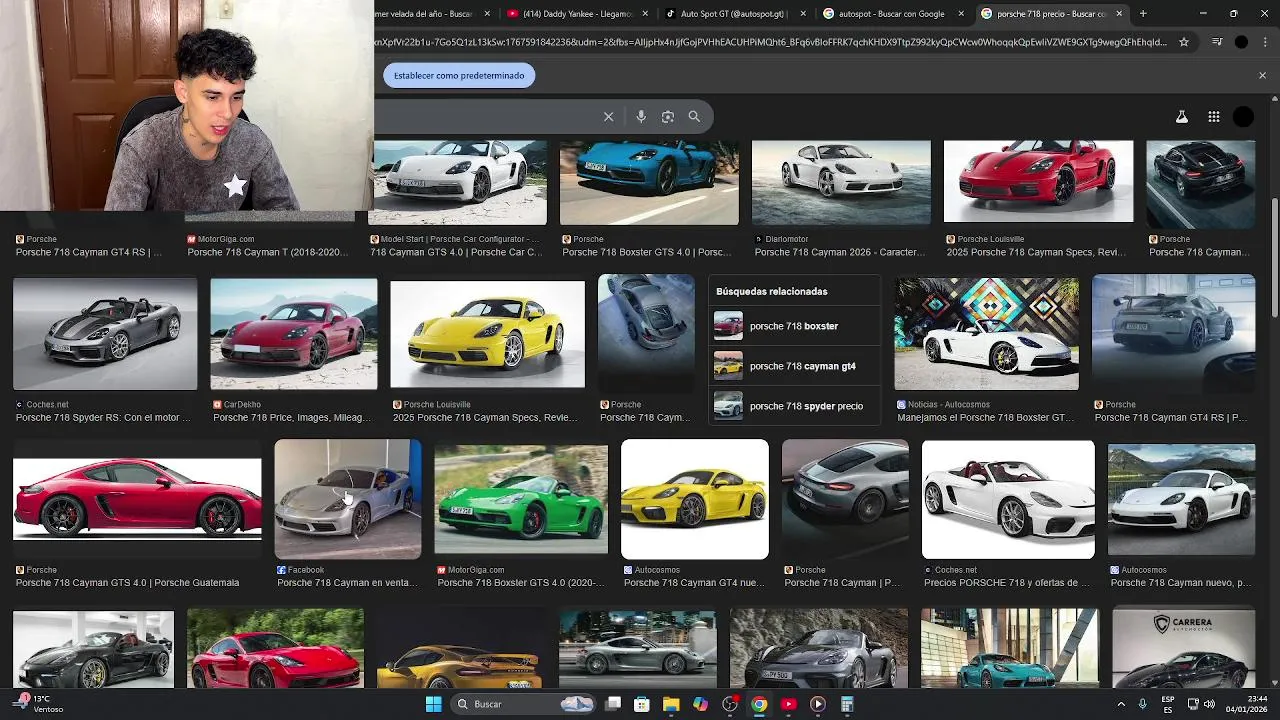Switch to the velada del año tab
Screen dimensions: 1280x720
tap(425, 14)
